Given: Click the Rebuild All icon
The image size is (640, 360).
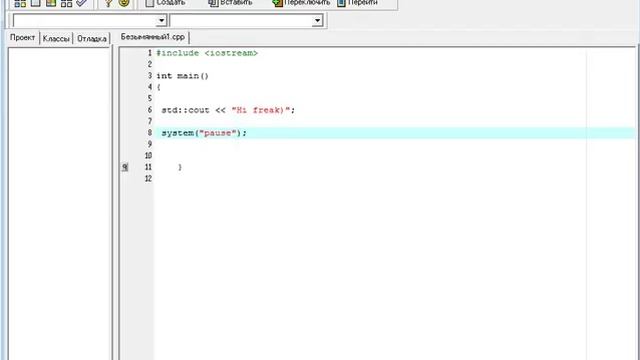Looking at the screenshot, I should [x=66, y=3].
